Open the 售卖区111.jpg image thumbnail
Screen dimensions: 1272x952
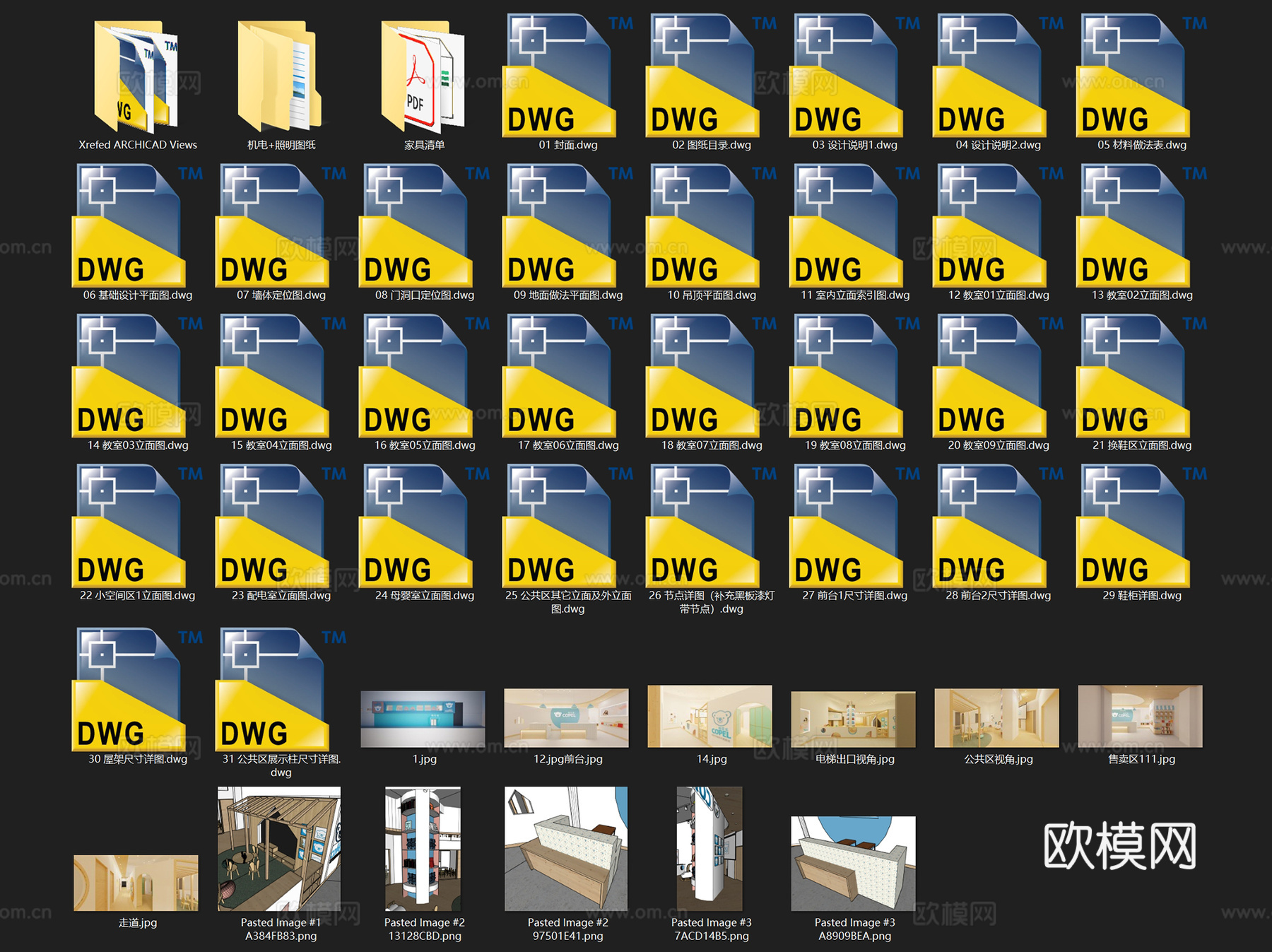(1140, 716)
